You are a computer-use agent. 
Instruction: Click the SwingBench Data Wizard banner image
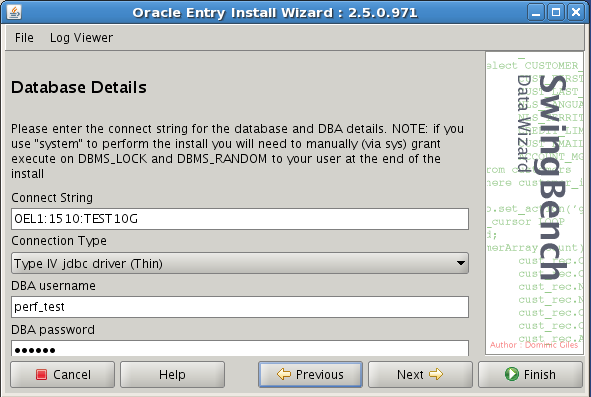(x=534, y=203)
